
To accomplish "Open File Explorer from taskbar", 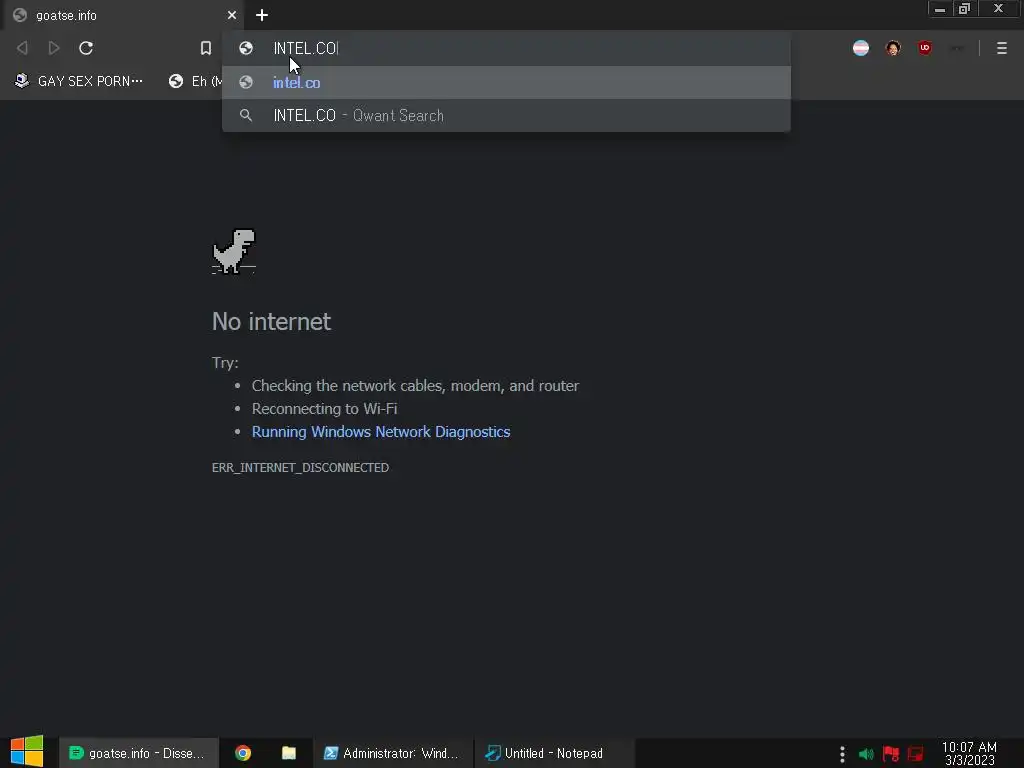I will pyautogui.click(x=289, y=753).
